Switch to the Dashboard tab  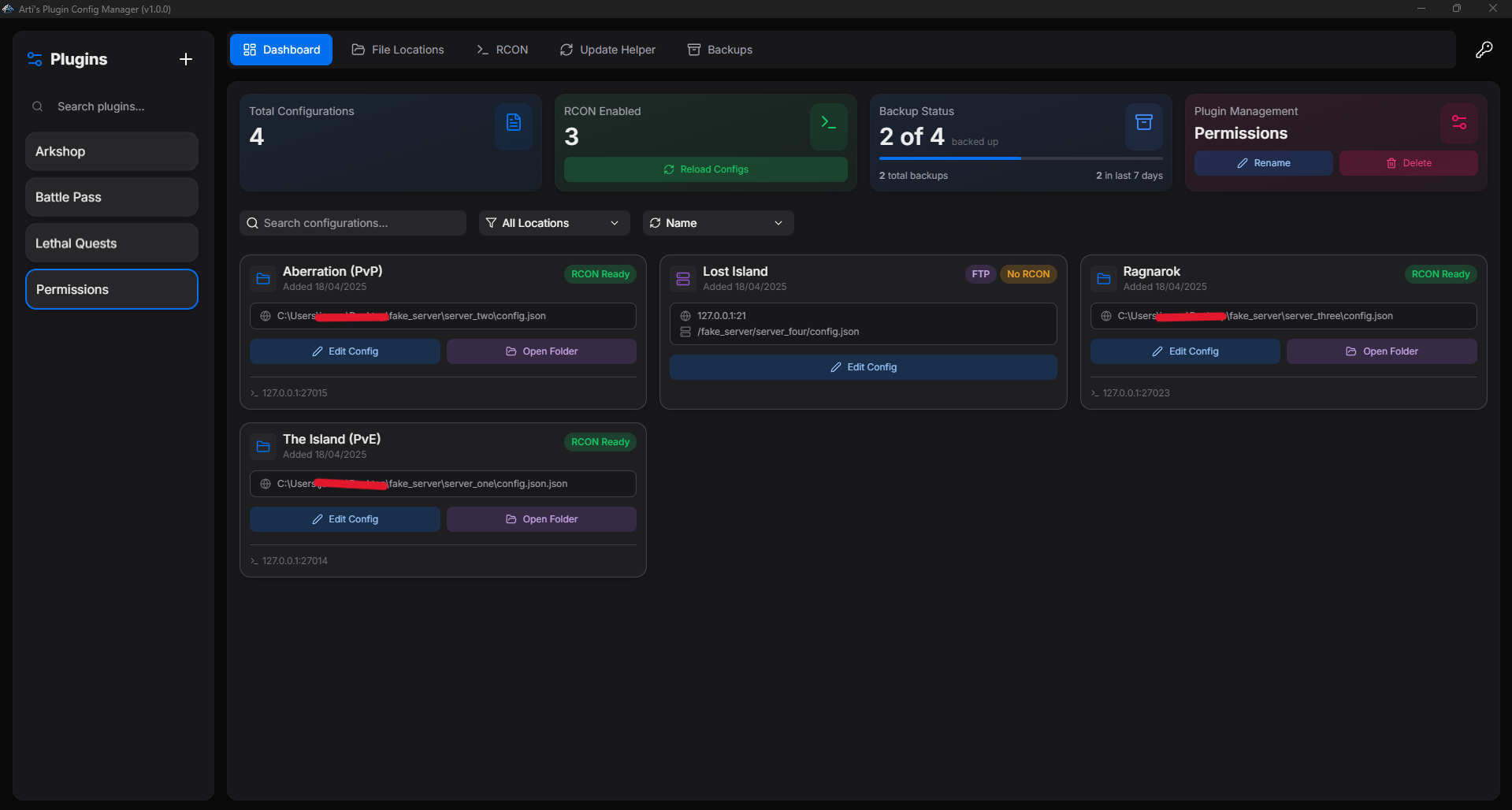click(x=281, y=50)
